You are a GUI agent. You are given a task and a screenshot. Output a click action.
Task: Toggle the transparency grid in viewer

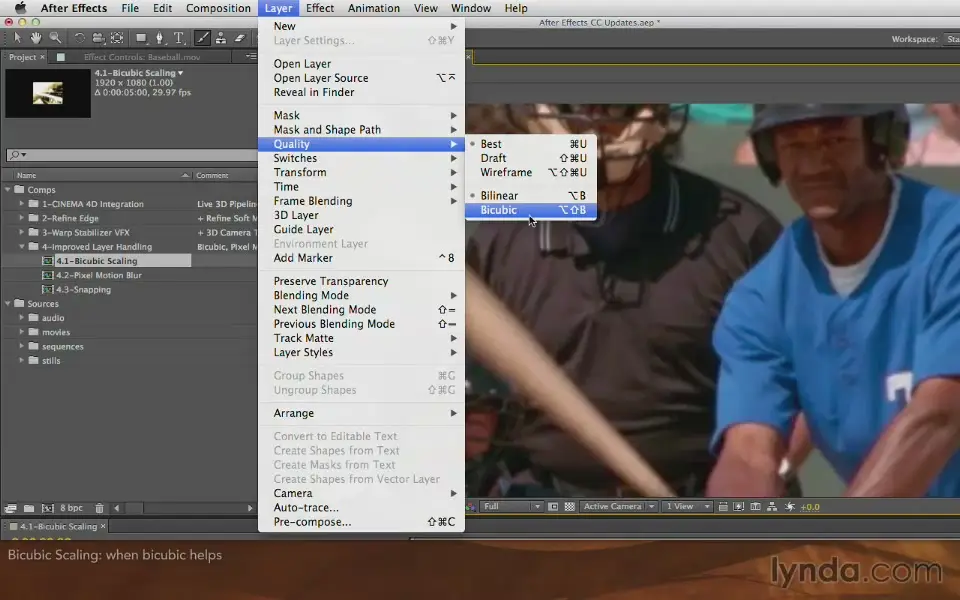click(569, 507)
